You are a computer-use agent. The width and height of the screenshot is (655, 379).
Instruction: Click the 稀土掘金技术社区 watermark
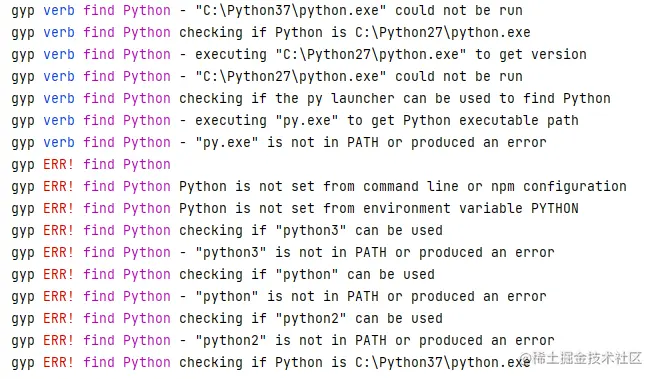pyautogui.click(x=581, y=358)
